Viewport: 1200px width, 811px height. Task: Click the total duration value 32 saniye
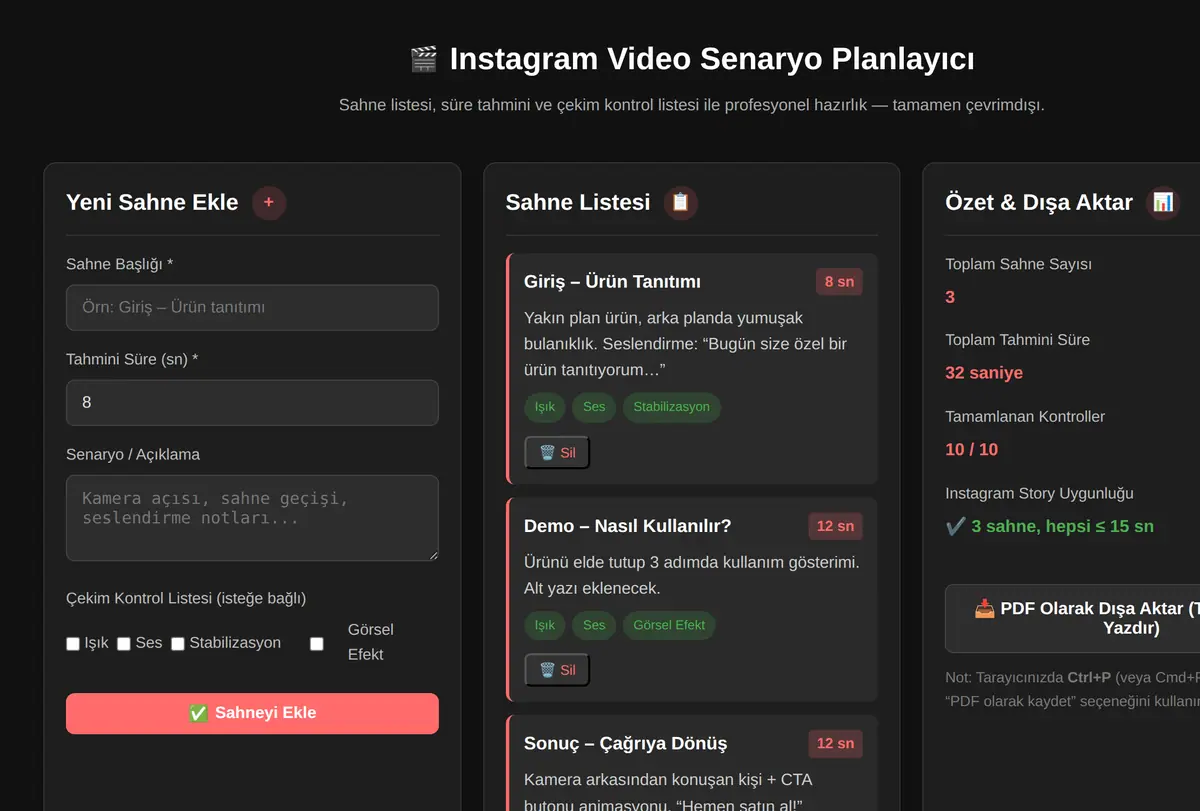984,373
